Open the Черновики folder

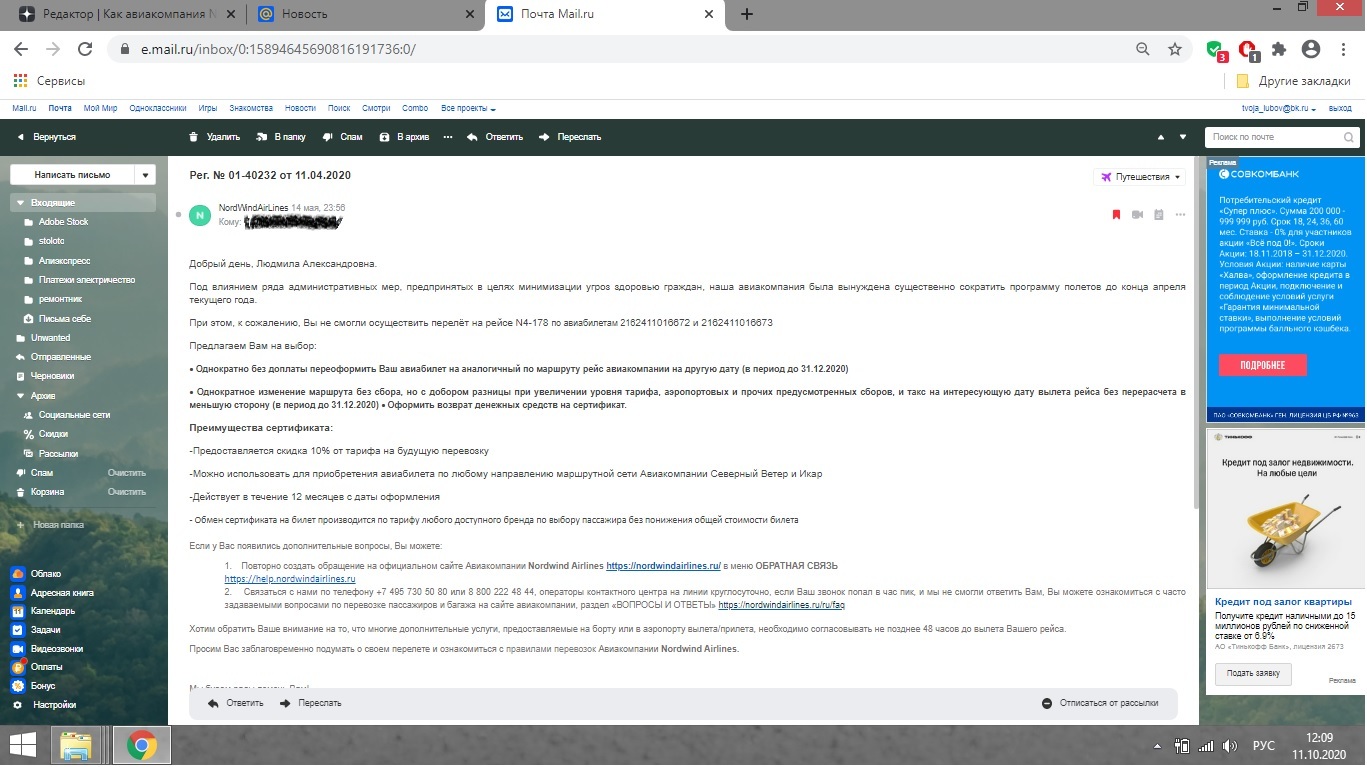tap(53, 377)
